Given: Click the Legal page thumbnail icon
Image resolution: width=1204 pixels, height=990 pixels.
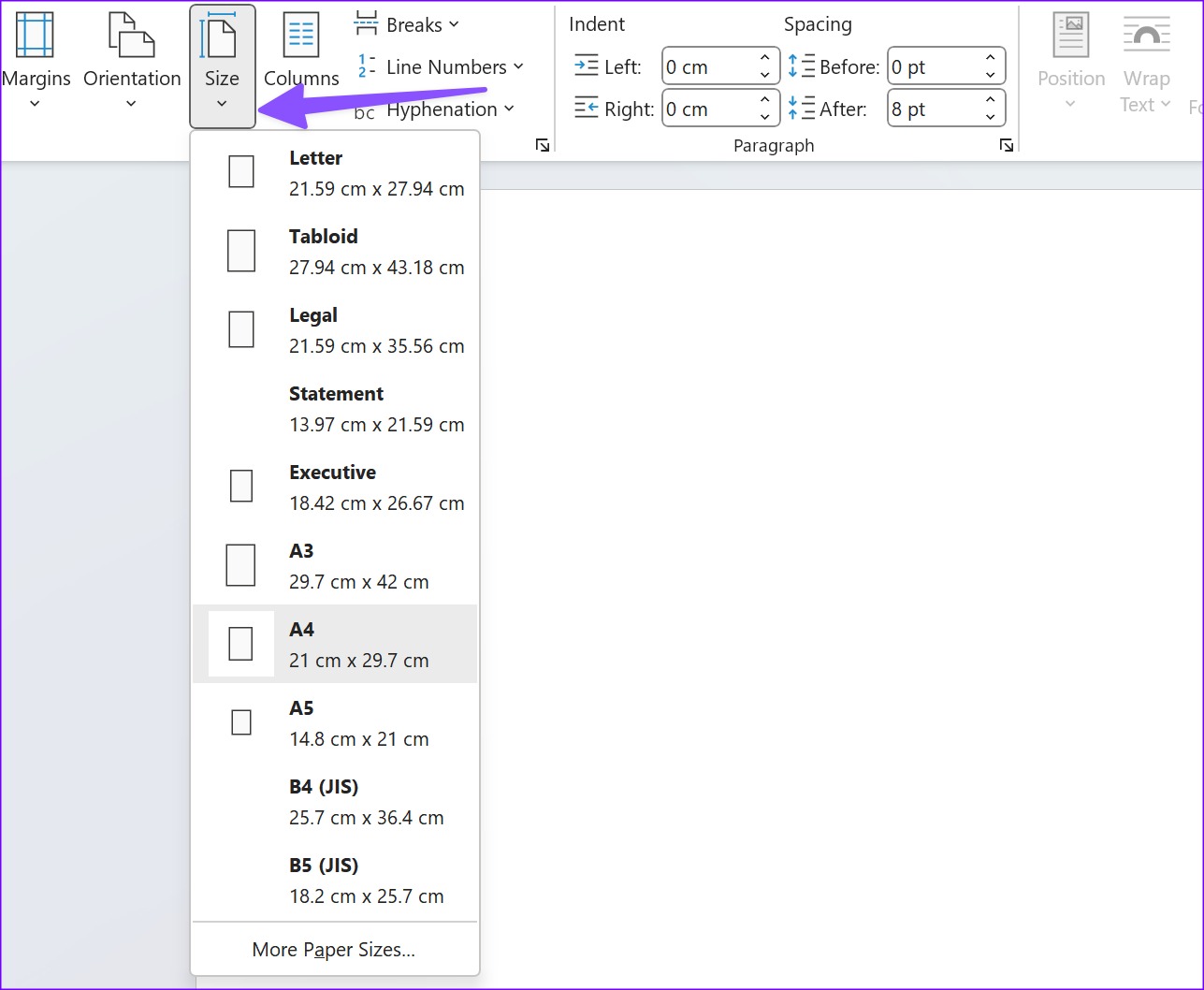Looking at the screenshot, I should (241, 329).
